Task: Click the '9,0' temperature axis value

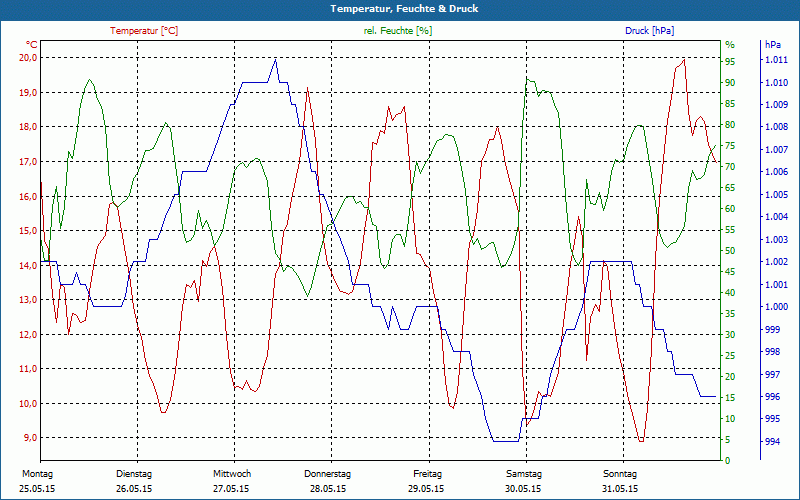Action: coord(31,438)
